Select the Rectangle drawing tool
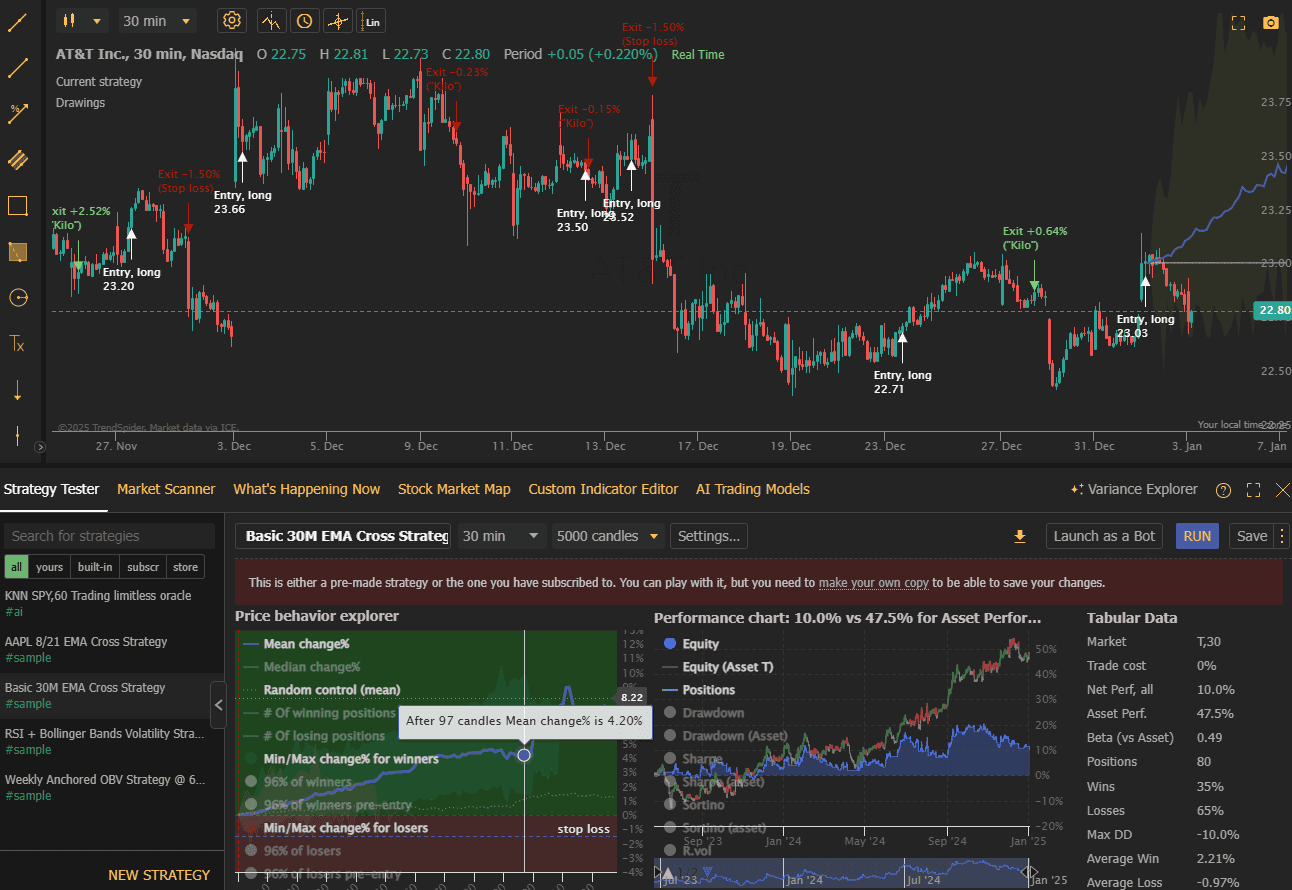The height and width of the screenshot is (890, 1292). tap(16, 206)
